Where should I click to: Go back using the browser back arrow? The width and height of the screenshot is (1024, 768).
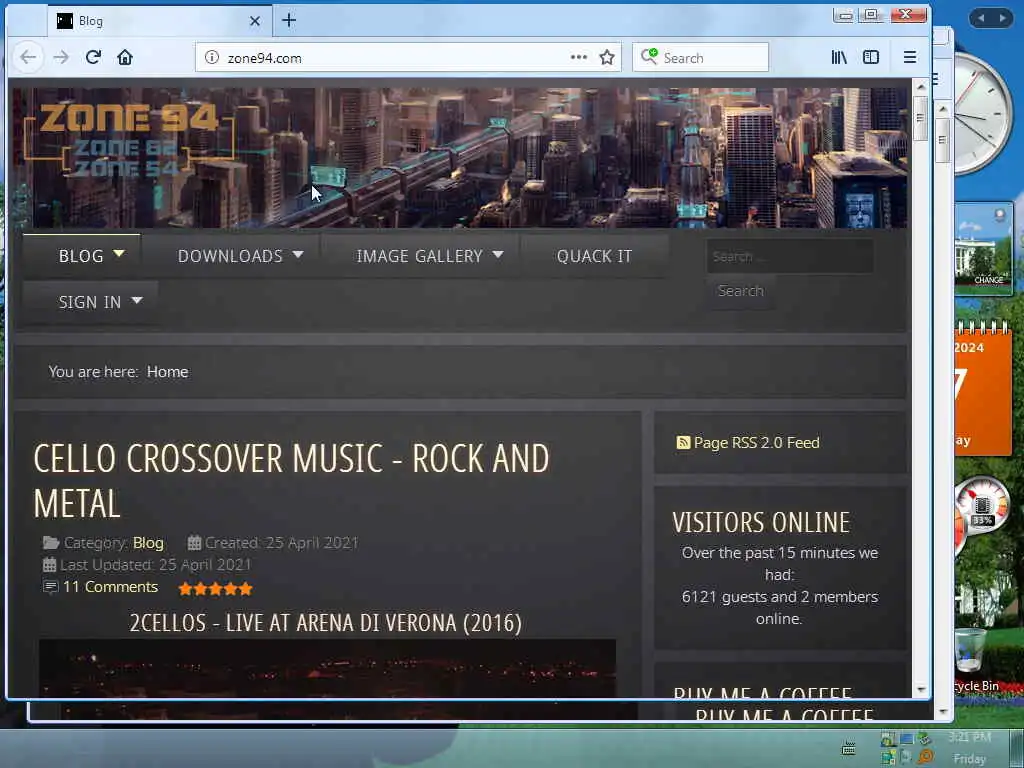pyautogui.click(x=28, y=57)
